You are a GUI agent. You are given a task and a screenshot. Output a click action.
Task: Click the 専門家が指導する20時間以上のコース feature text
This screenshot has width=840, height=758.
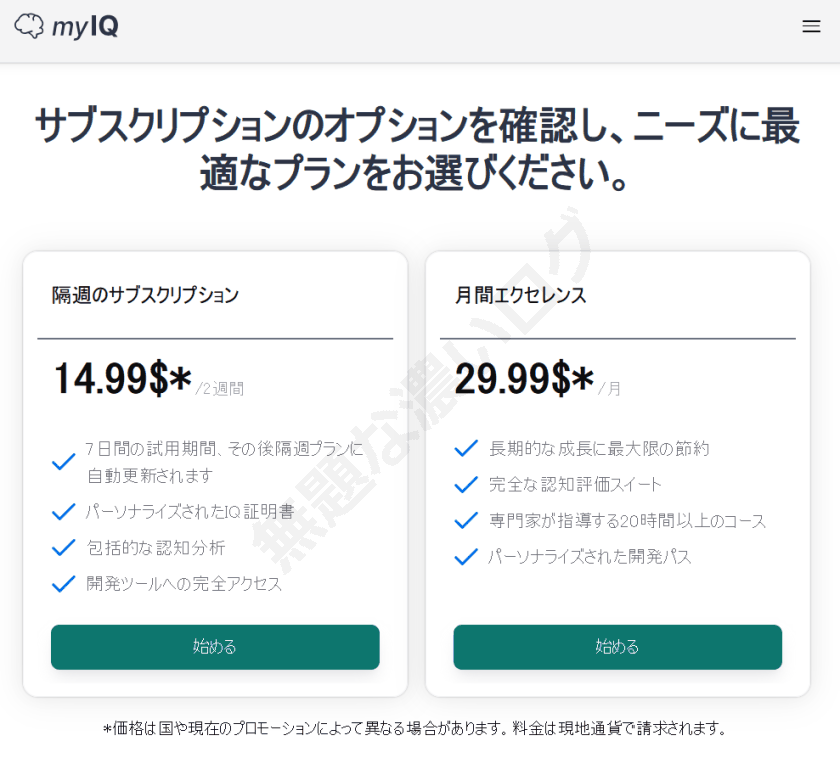627,521
